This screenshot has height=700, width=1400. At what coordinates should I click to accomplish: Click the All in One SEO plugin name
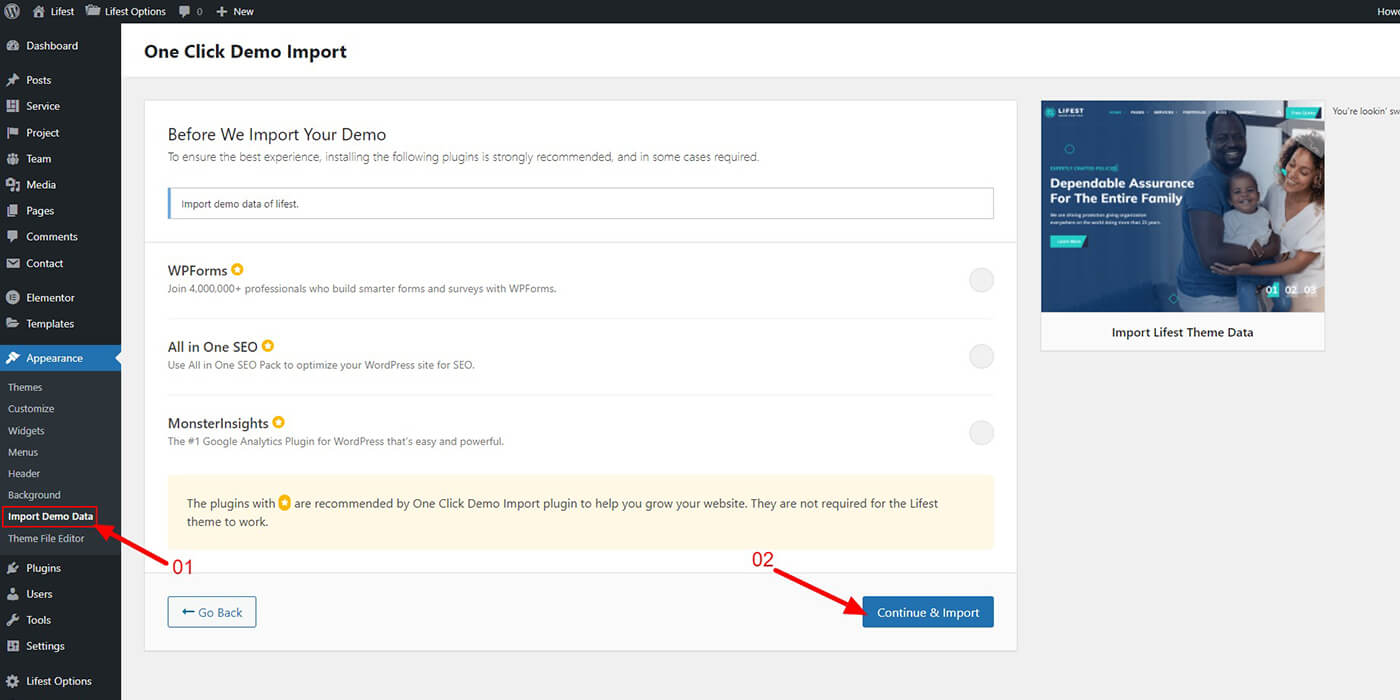coord(213,347)
